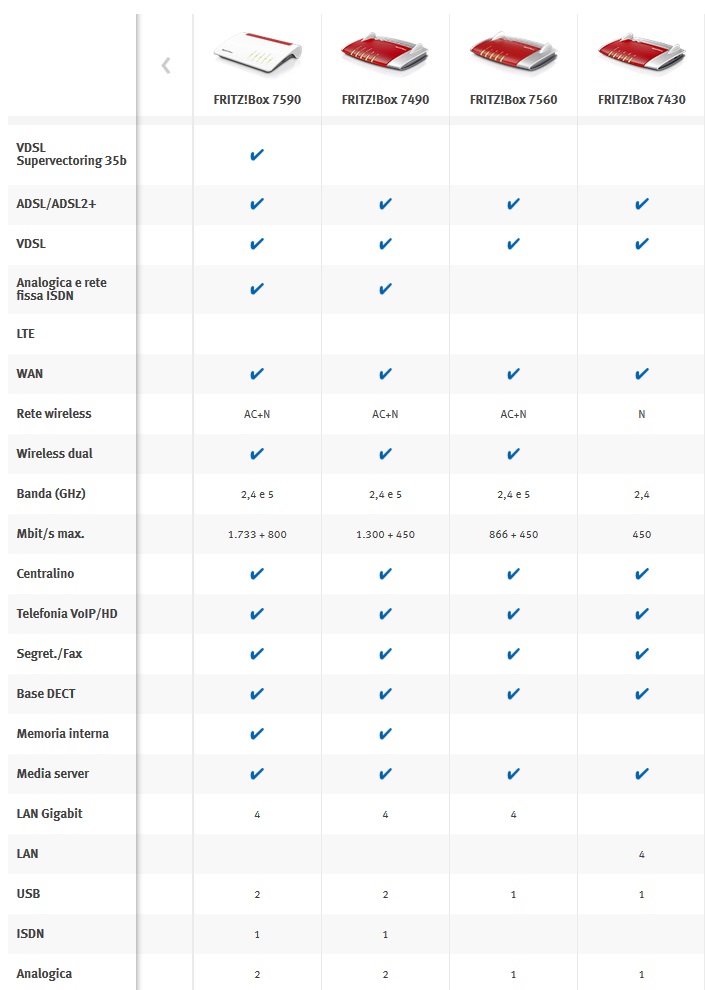Click the Rete wireless row label
Screen dimensions: 705x990
tap(54, 414)
